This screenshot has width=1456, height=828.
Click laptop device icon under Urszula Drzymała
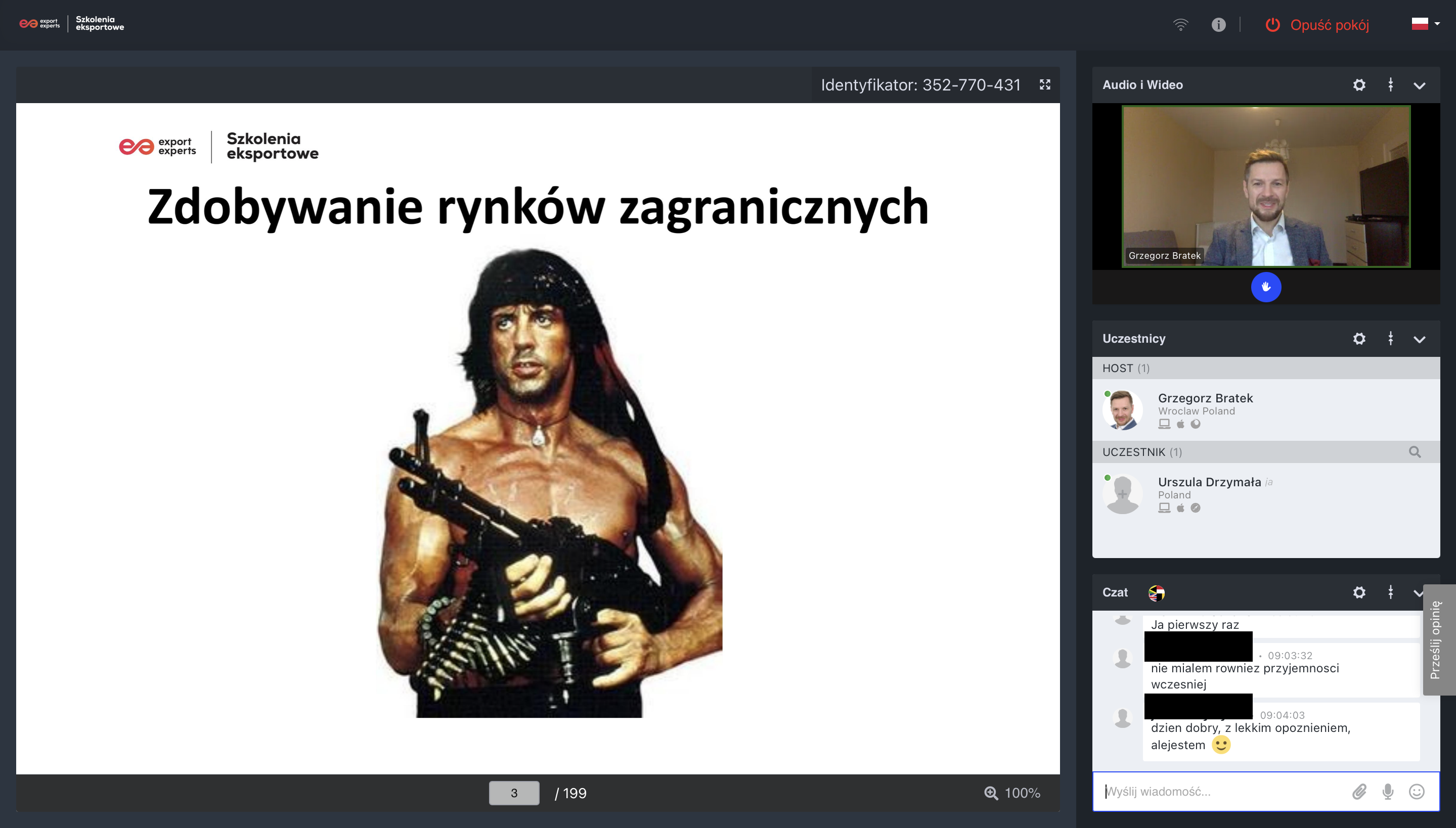1164,508
